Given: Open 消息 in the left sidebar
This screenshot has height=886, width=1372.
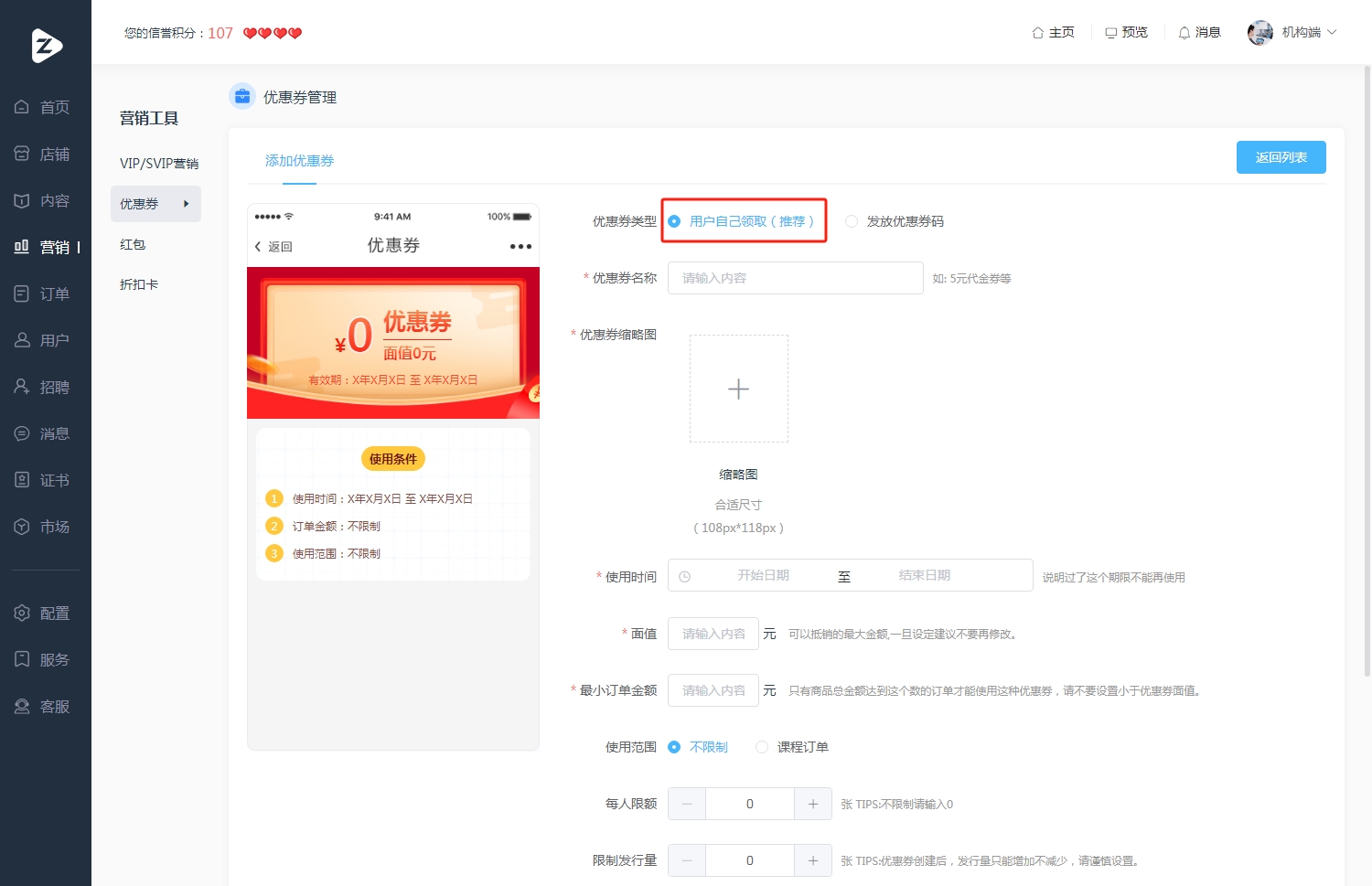Looking at the screenshot, I should point(42,433).
